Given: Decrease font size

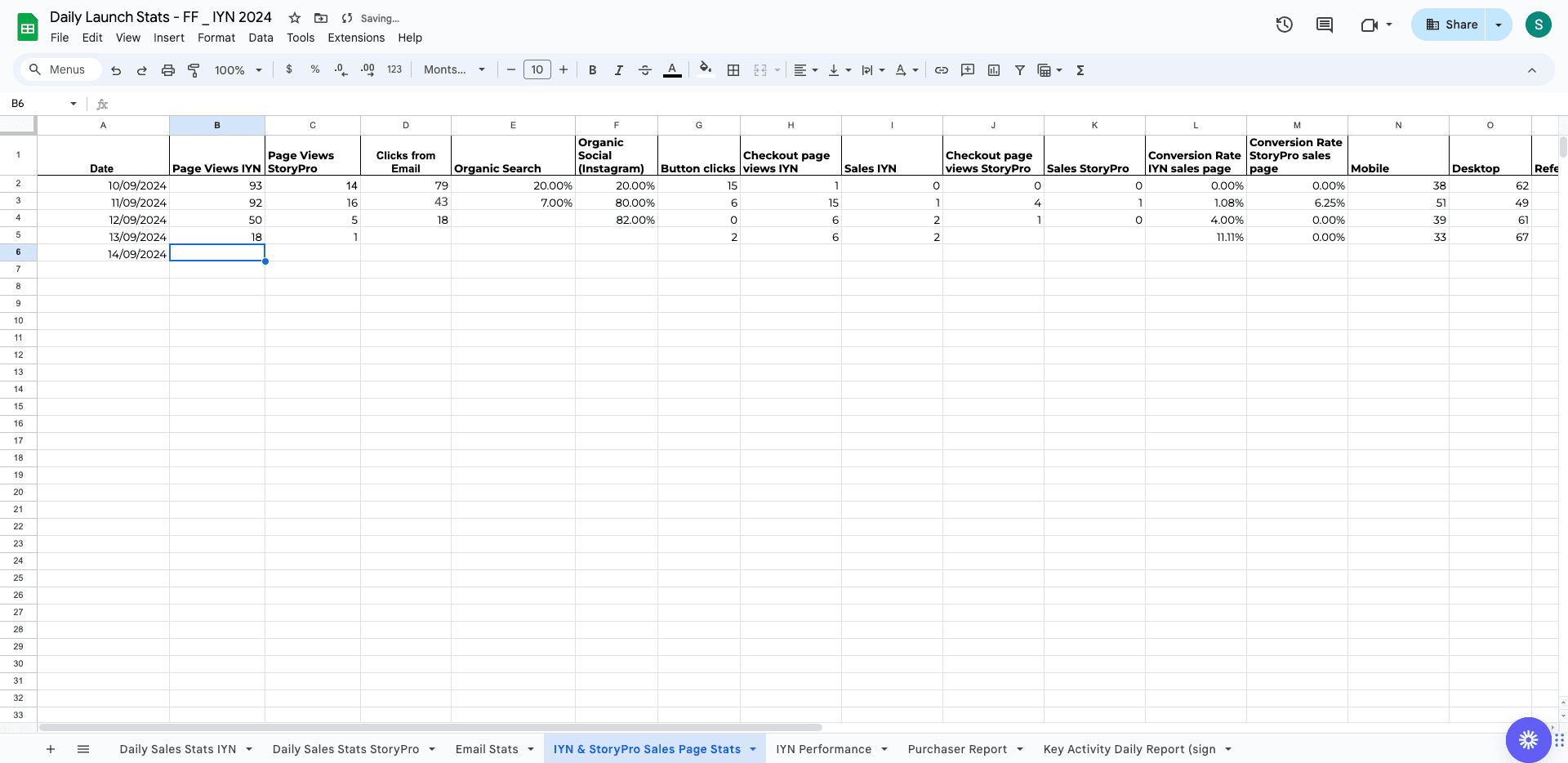Looking at the screenshot, I should pyautogui.click(x=511, y=70).
